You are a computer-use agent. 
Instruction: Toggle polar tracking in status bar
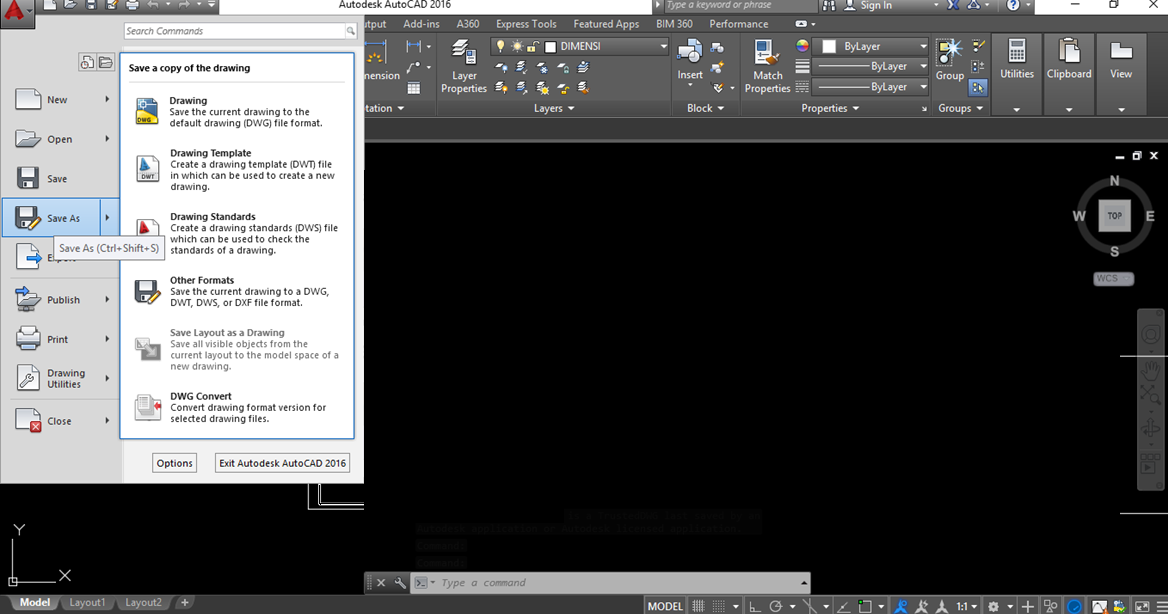775,606
